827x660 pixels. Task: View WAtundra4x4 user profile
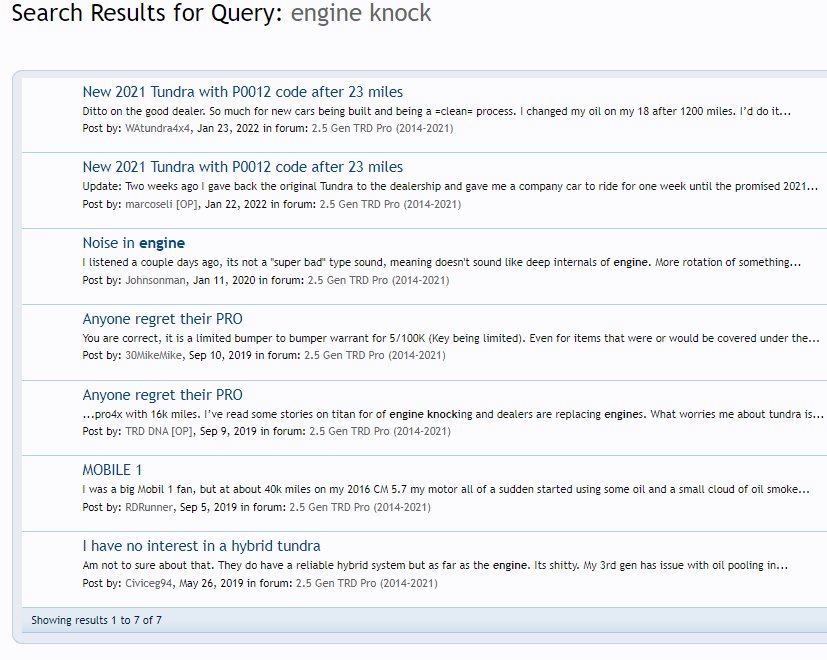pos(157,128)
